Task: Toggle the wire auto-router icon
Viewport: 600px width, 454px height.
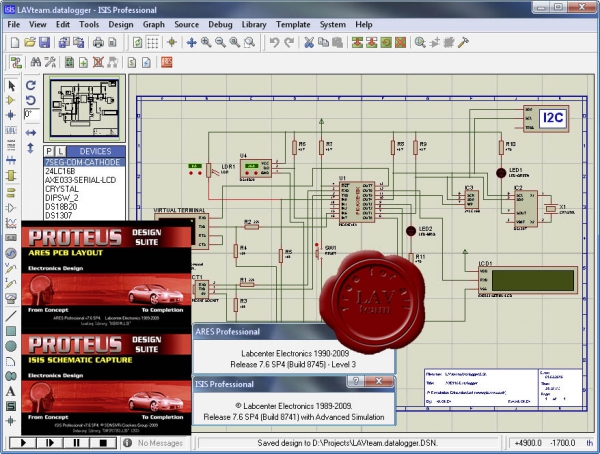Action: pyautogui.click(x=16, y=62)
